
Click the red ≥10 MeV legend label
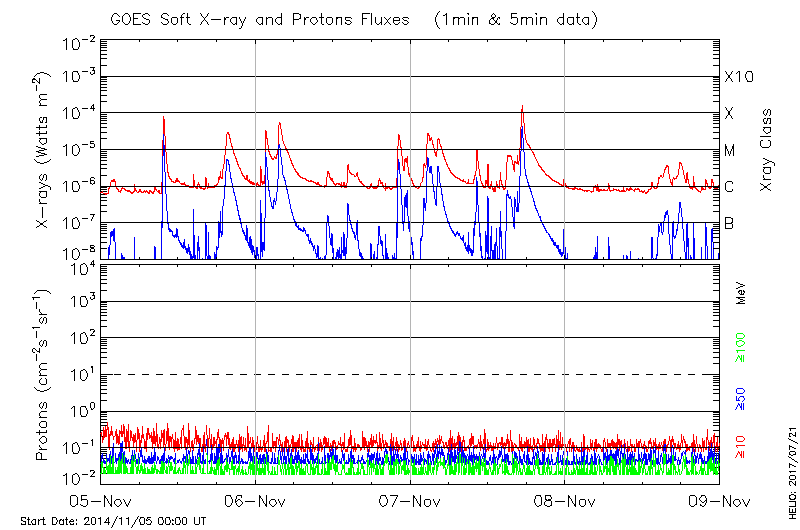[741, 448]
